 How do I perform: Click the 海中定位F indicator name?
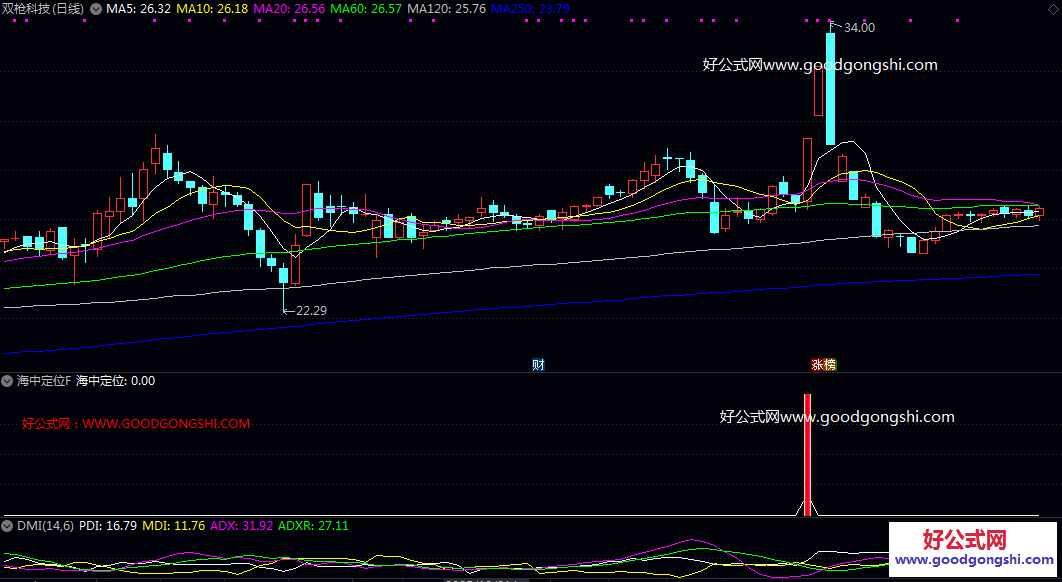(x=43, y=381)
